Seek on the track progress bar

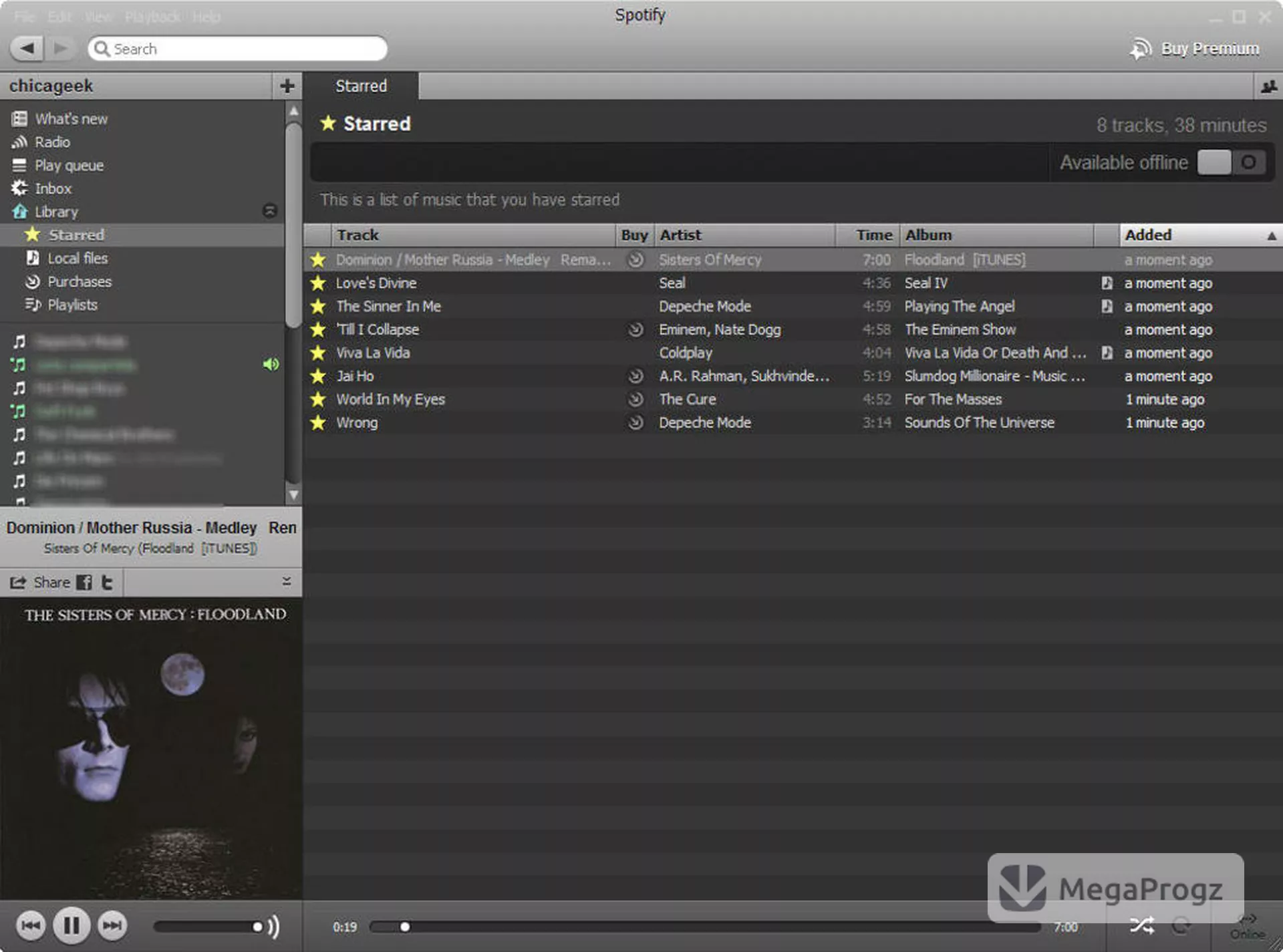click(x=705, y=927)
